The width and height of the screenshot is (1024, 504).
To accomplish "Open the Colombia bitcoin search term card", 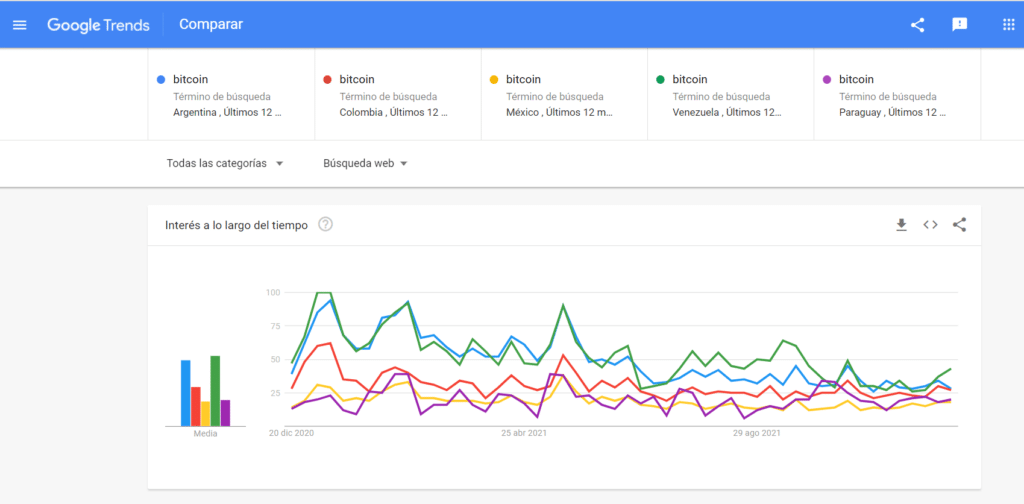I will (398, 95).
